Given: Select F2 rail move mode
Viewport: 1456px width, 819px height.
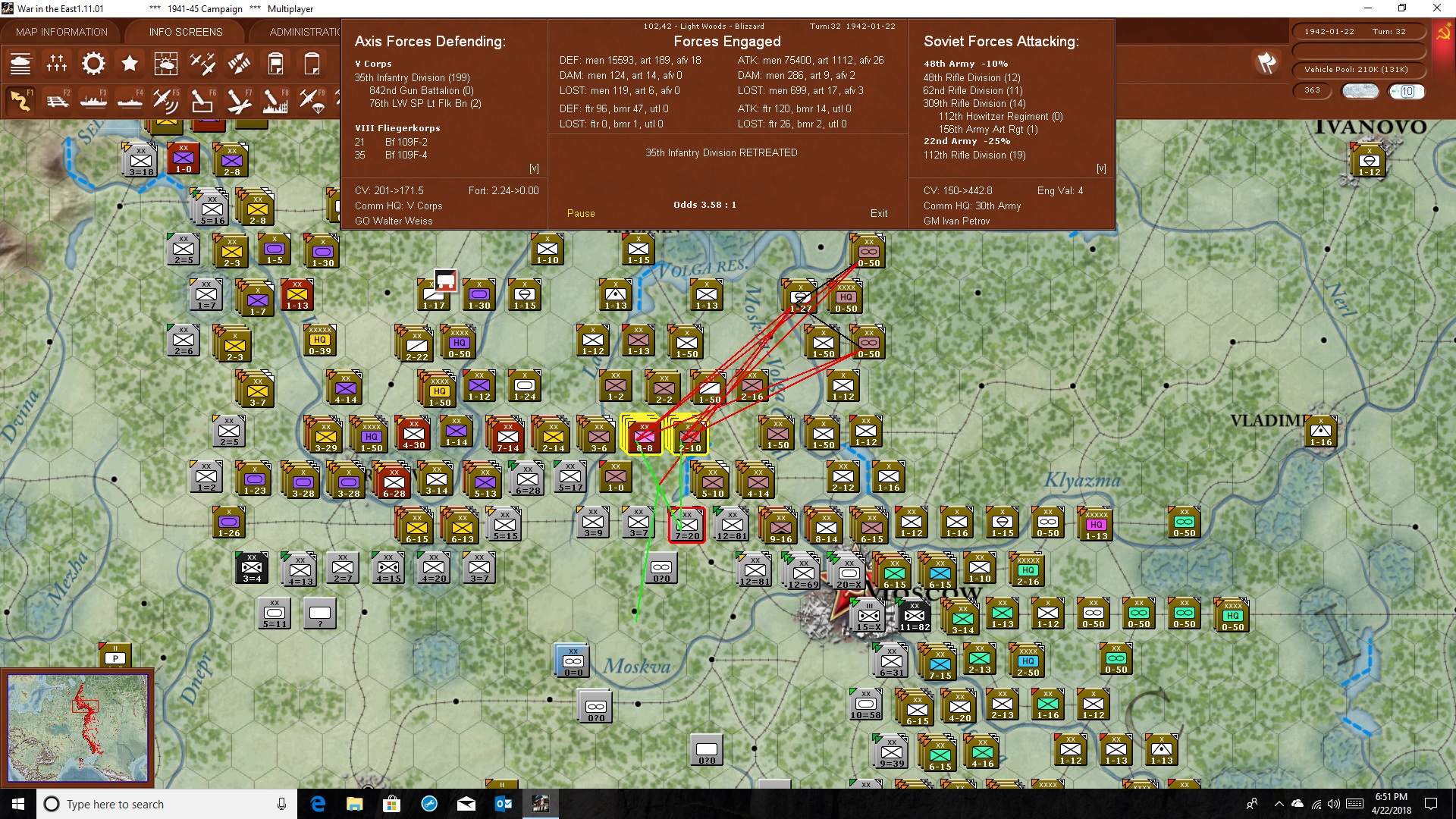Looking at the screenshot, I should coord(57,100).
